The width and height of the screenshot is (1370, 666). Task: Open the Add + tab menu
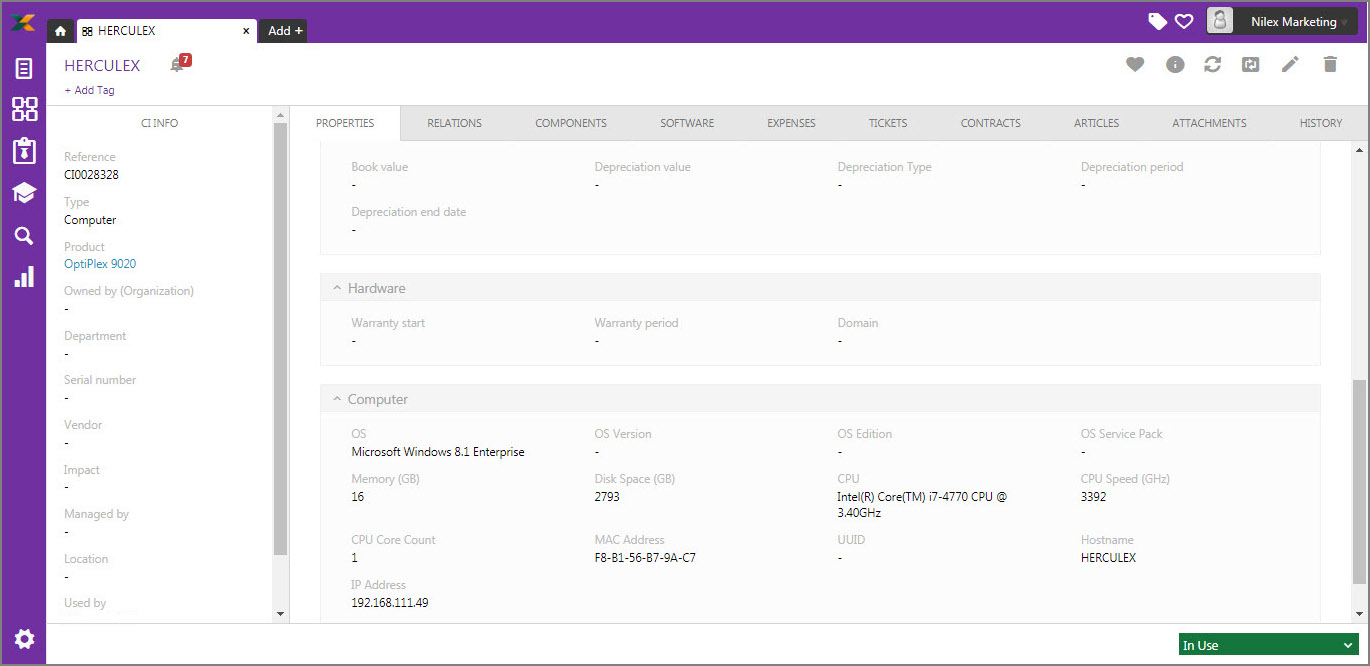point(285,31)
